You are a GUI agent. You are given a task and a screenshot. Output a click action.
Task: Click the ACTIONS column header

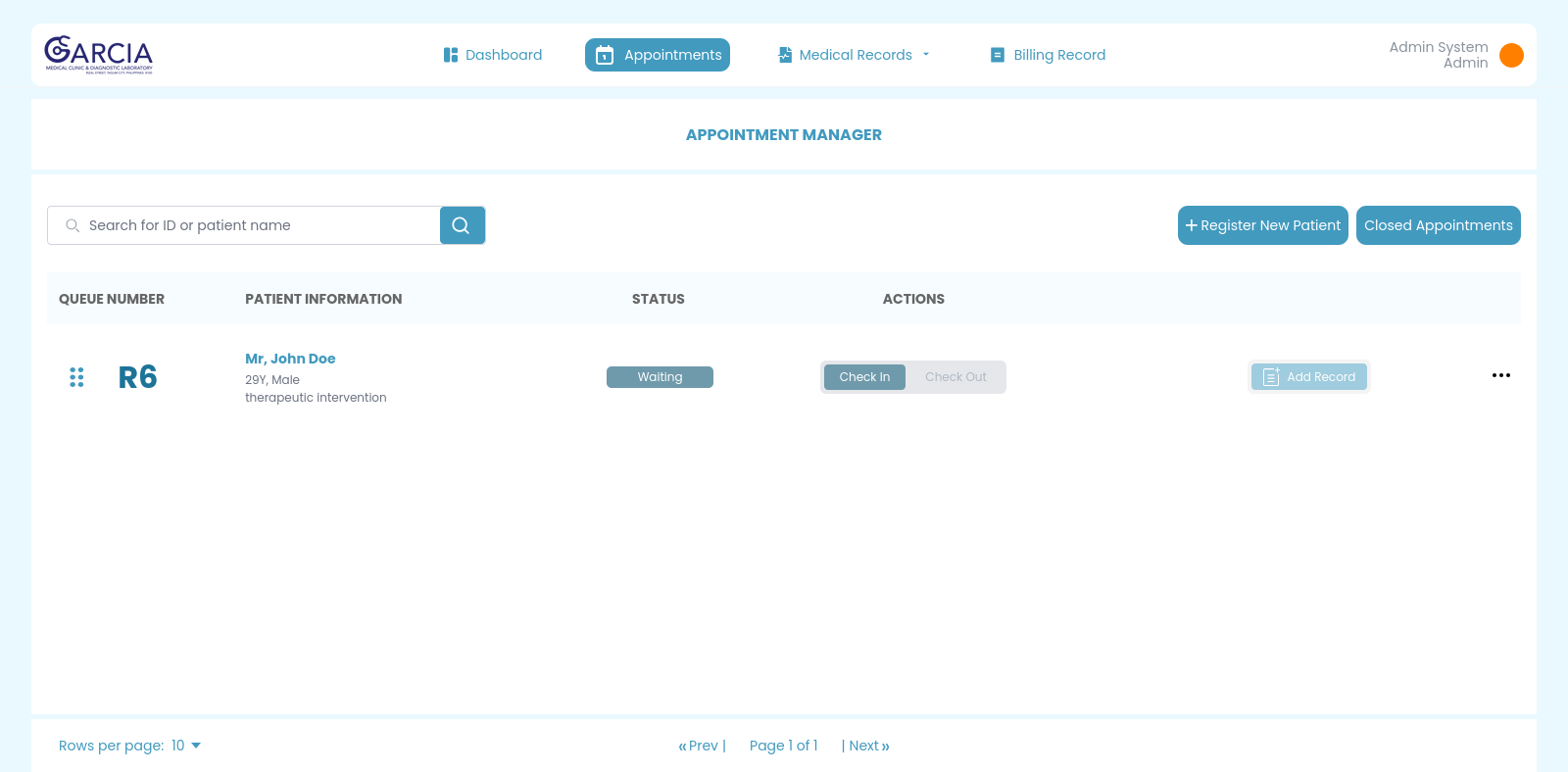click(x=913, y=299)
